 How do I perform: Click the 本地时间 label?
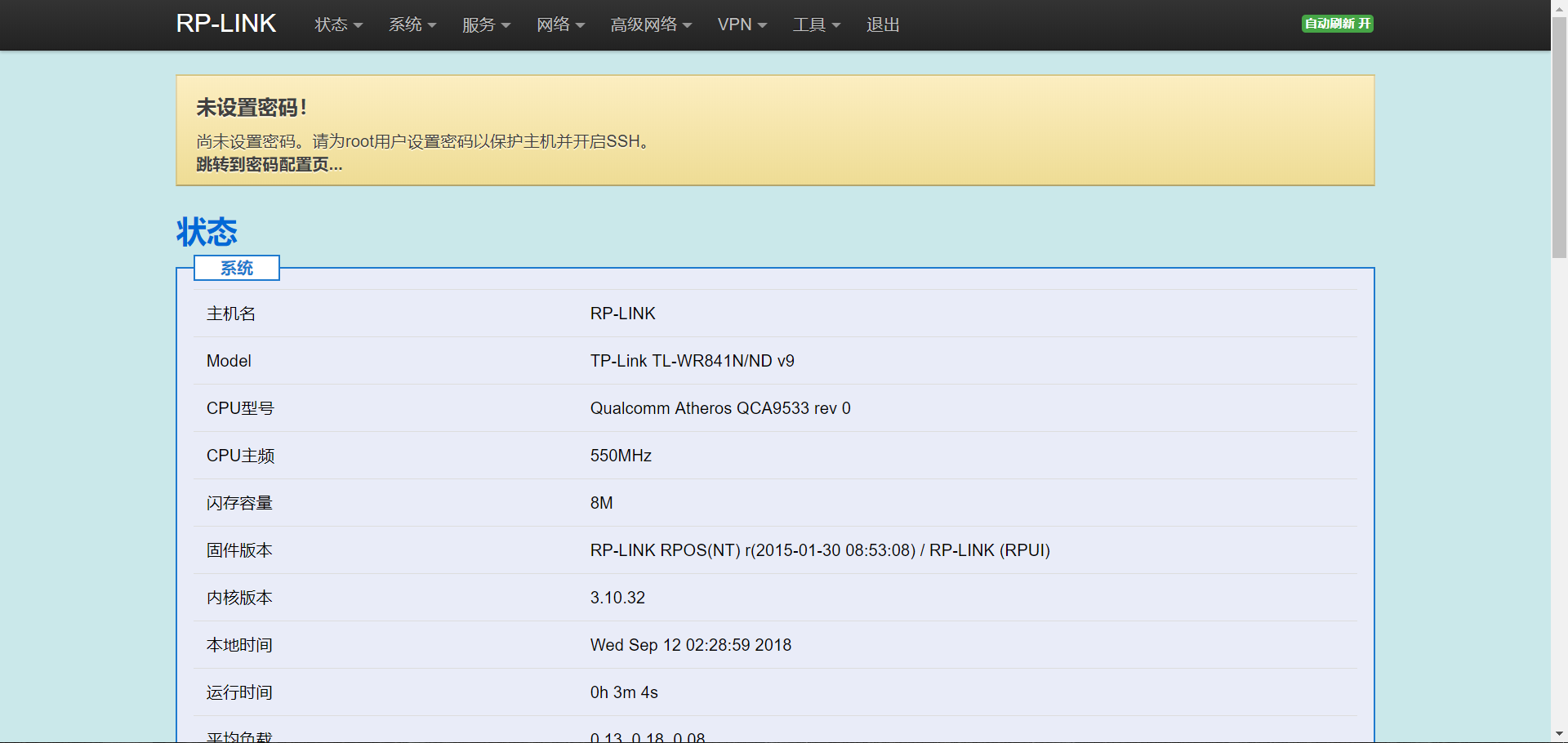(239, 645)
